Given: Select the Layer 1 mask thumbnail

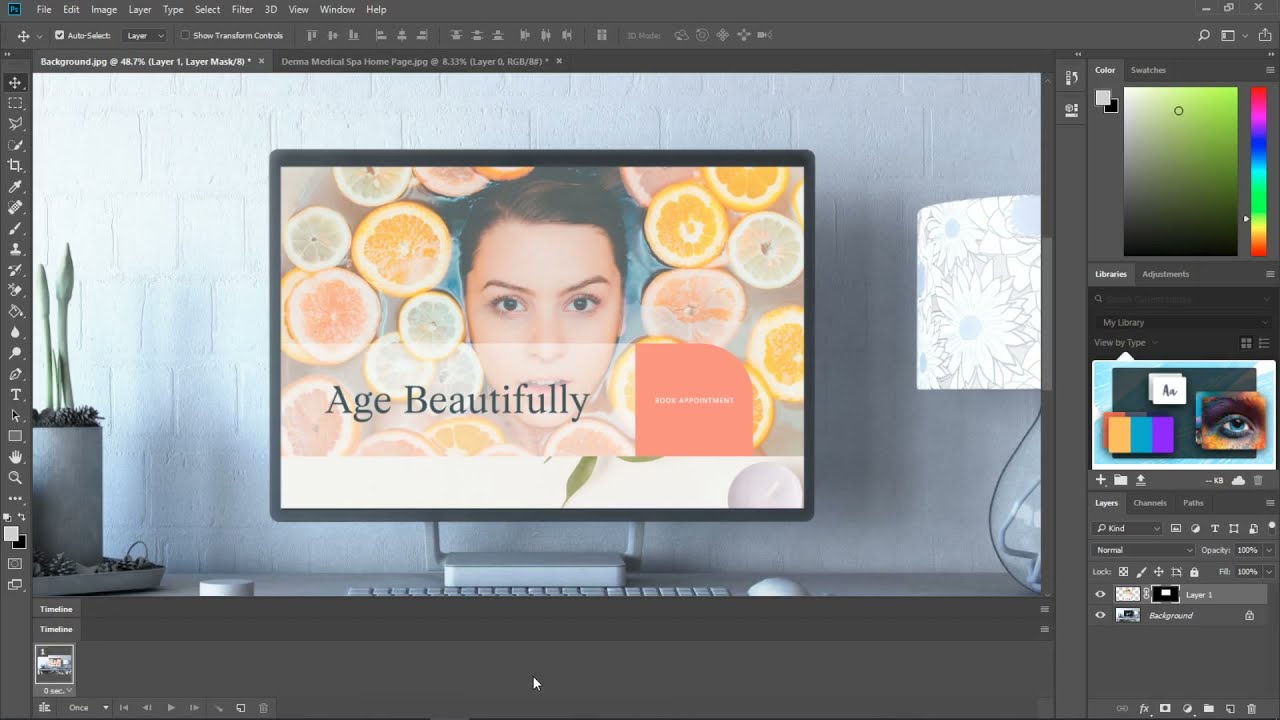Looking at the screenshot, I should (1165, 594).
